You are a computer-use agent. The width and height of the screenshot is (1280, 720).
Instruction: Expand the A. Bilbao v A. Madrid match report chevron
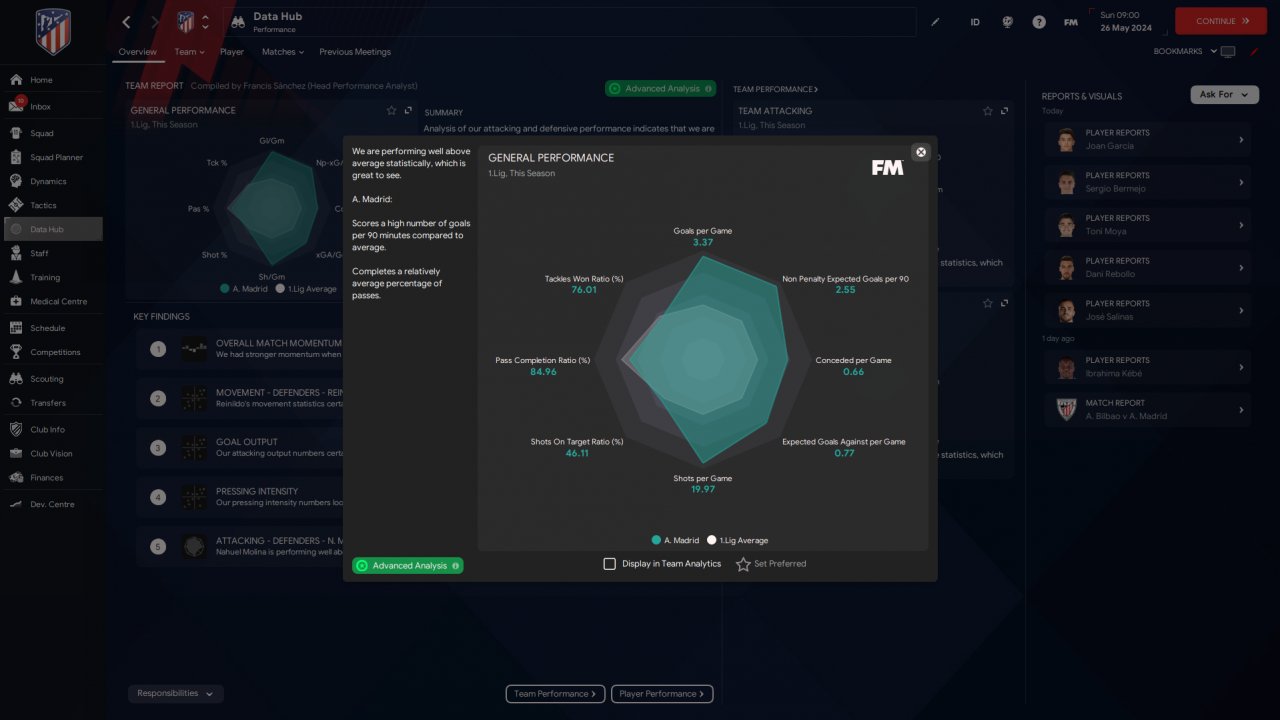1241,410
